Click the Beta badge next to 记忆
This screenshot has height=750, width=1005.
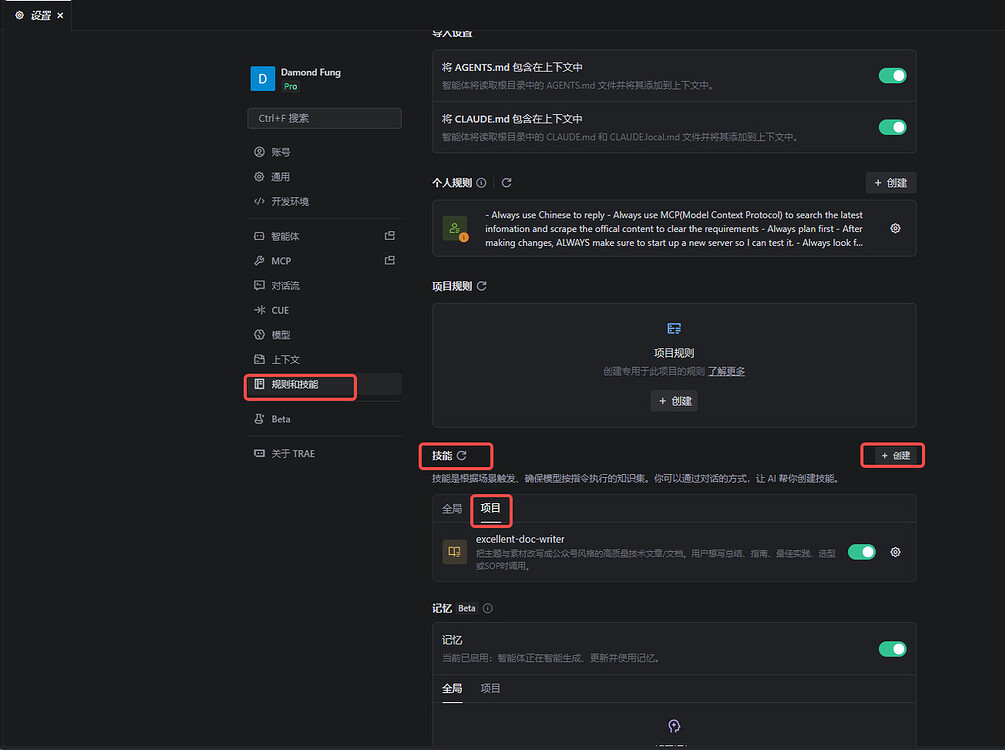467,608
